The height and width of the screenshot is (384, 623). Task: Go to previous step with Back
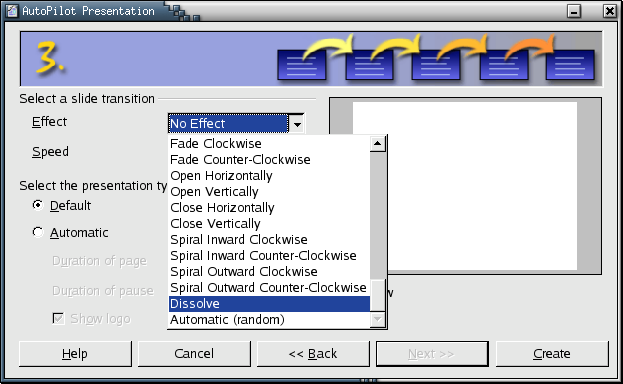pos(313,353)
